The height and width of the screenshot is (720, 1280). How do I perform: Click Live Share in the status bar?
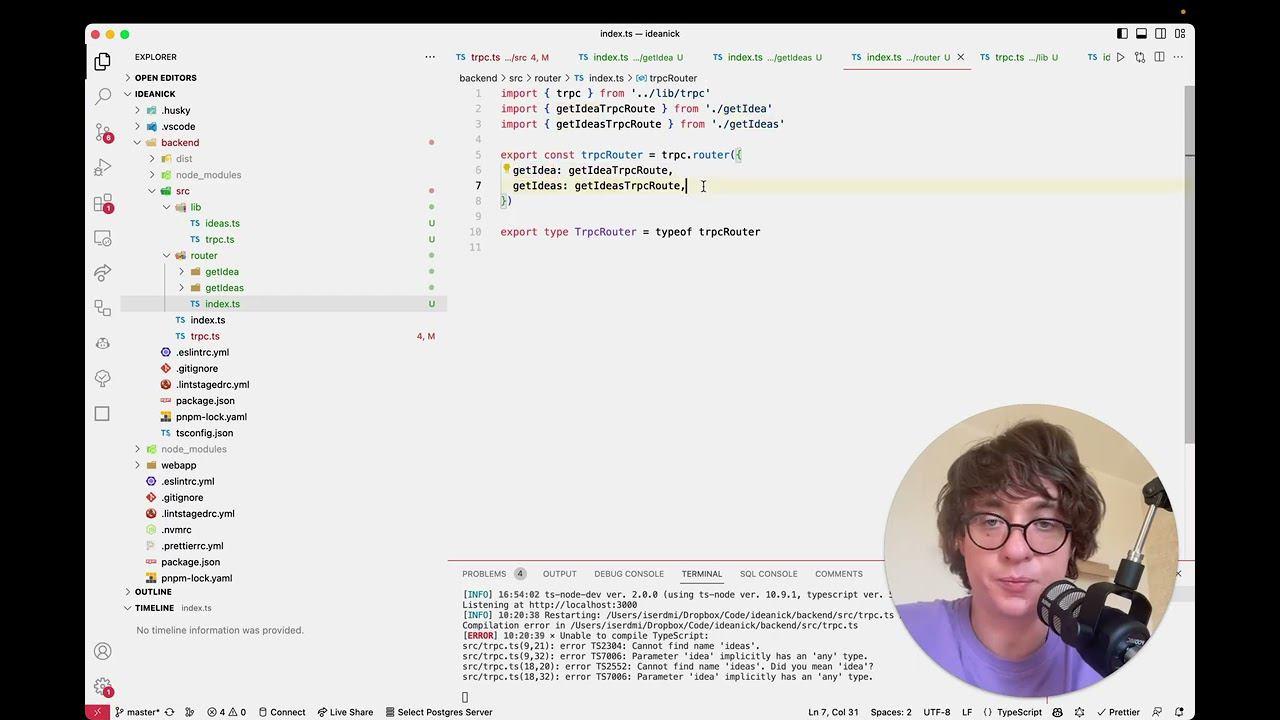345,712
